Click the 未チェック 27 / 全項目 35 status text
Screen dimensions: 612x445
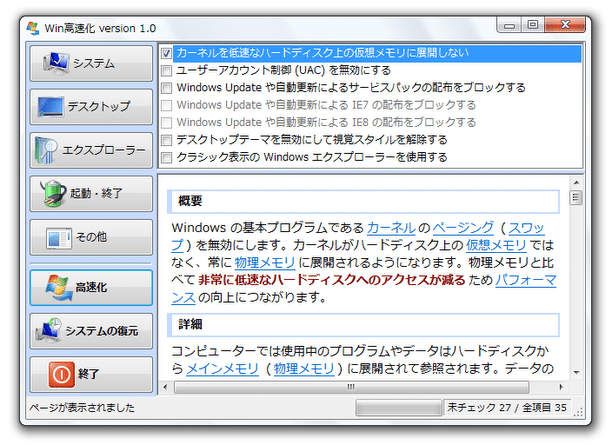click(507, 408)
